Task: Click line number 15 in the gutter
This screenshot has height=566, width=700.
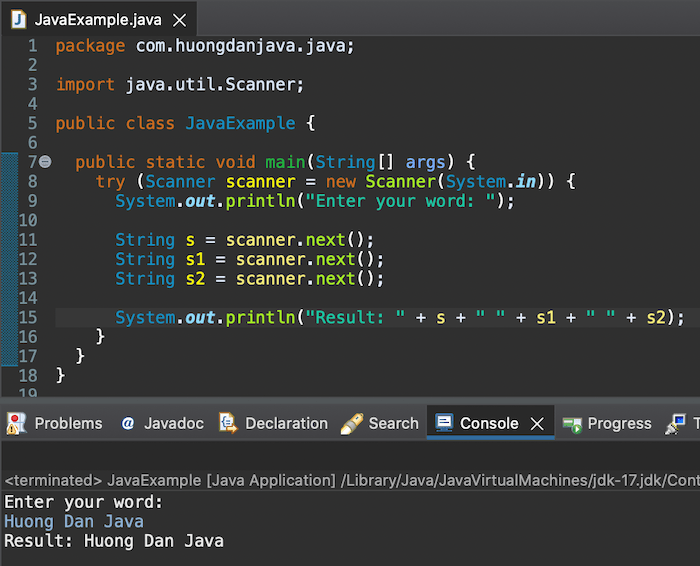Action: tap(28, 317)
